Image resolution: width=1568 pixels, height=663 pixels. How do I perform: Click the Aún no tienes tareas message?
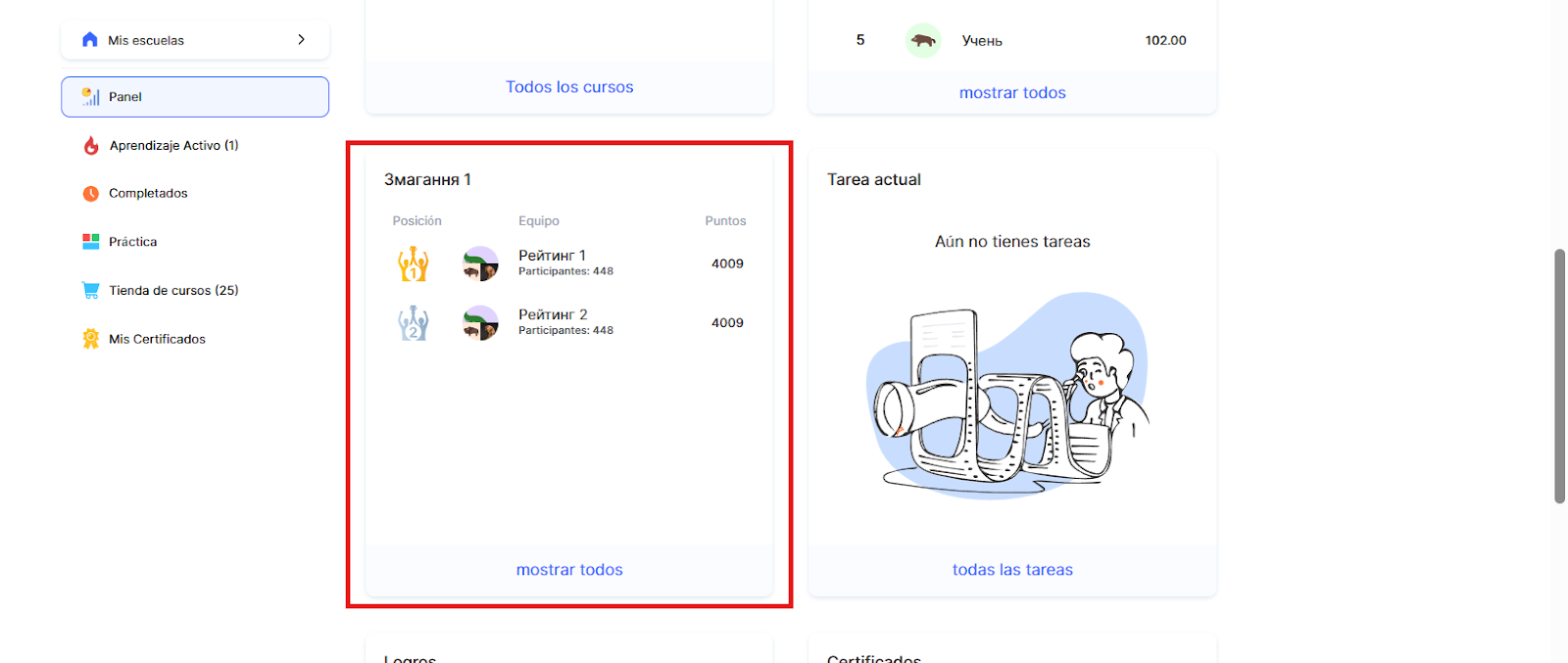1012,242
